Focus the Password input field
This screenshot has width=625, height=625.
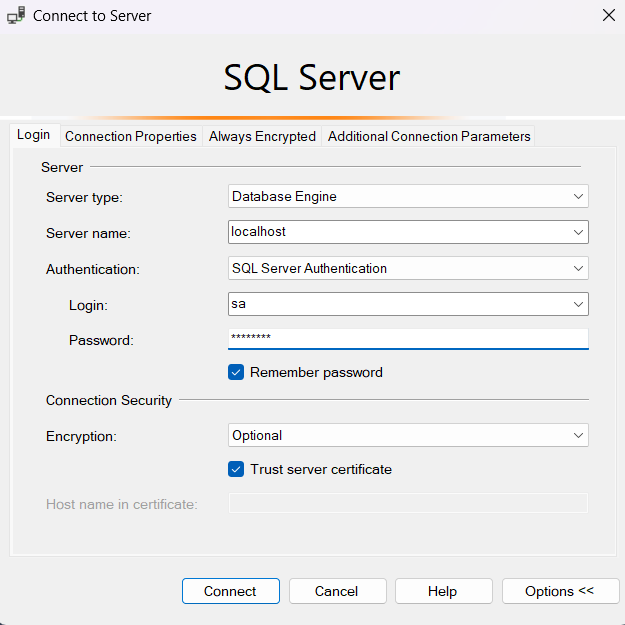coord(408,339)
